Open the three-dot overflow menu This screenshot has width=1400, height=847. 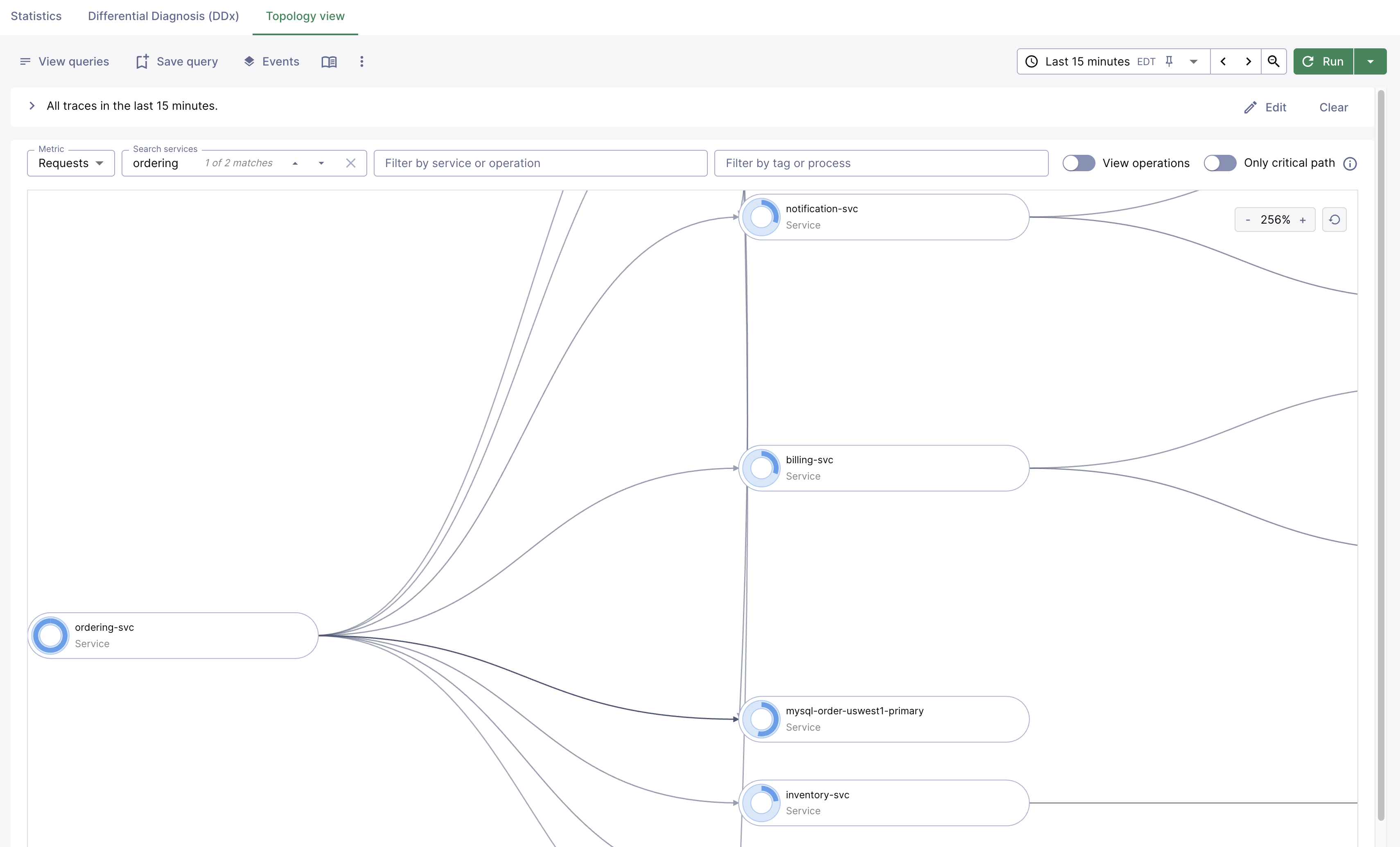click(362, 61)
